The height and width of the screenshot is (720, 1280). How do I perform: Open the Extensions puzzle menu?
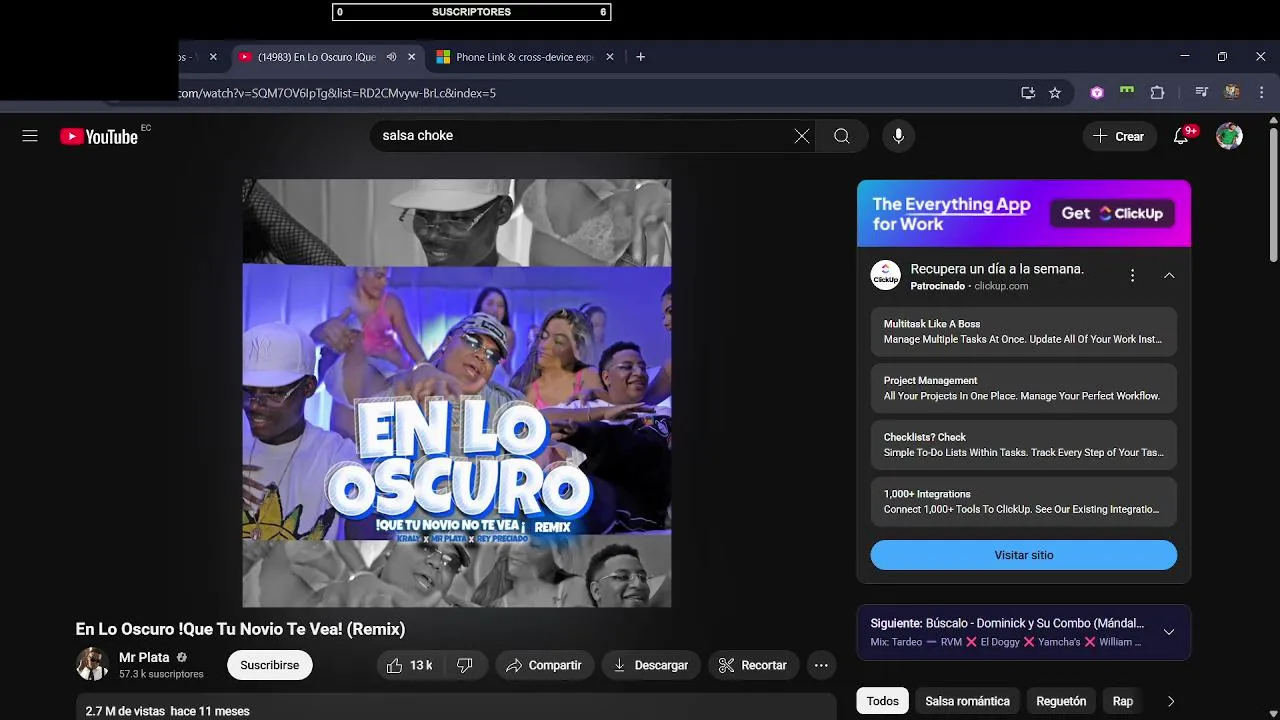pyautogui.click(x=1157, y=93)
